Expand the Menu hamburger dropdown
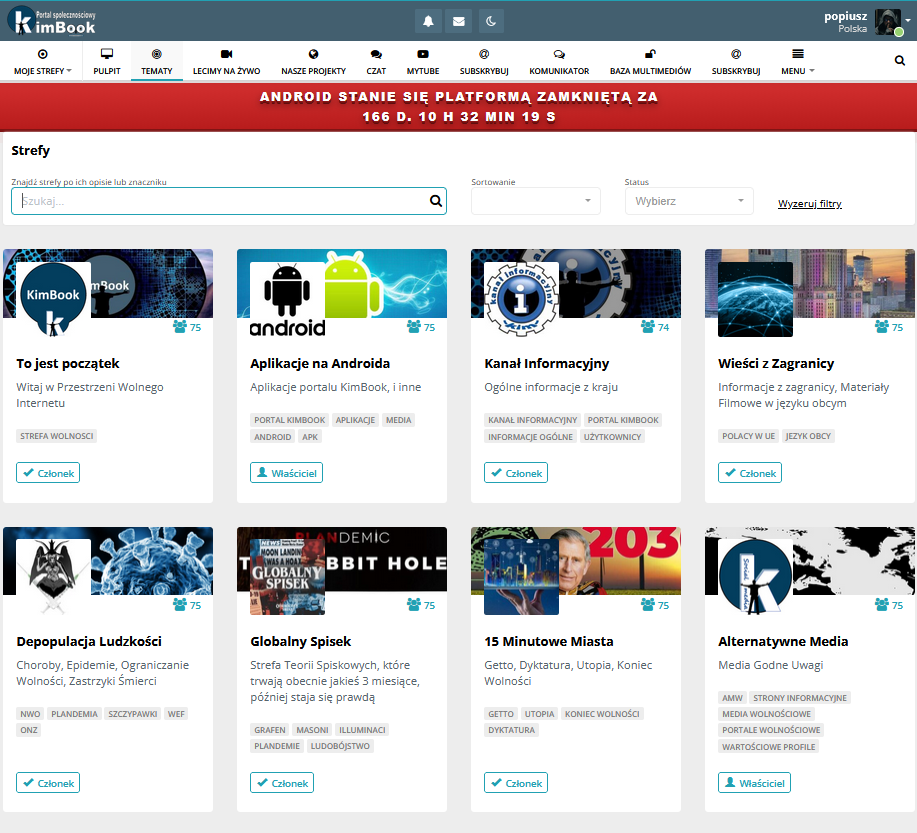 (x=797, y=61)
